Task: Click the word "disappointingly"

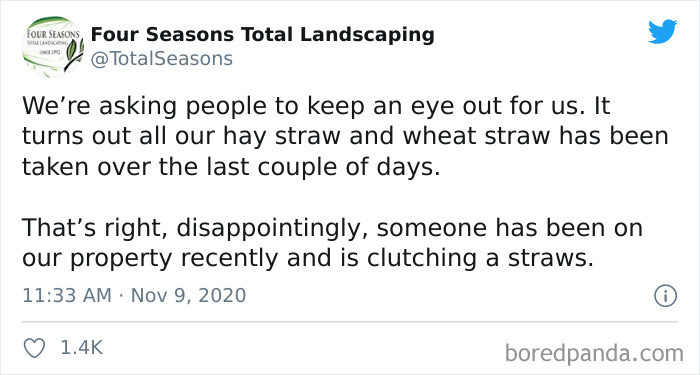Action: (x=272, y=229)
